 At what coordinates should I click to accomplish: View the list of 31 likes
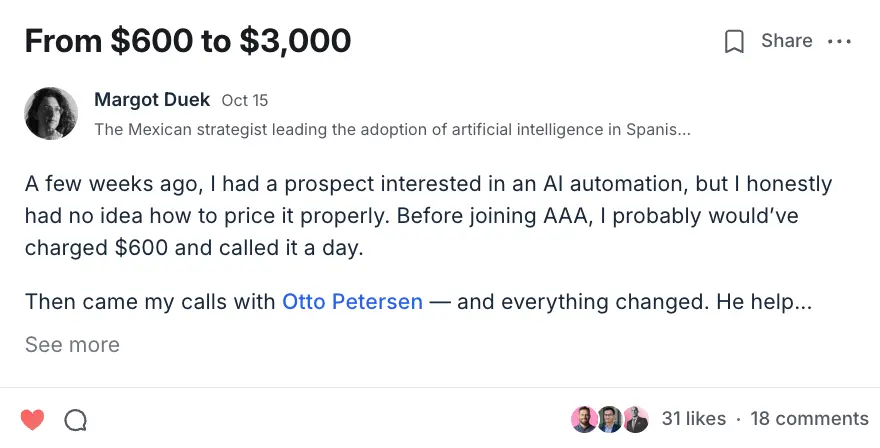[x=694, y=419]
